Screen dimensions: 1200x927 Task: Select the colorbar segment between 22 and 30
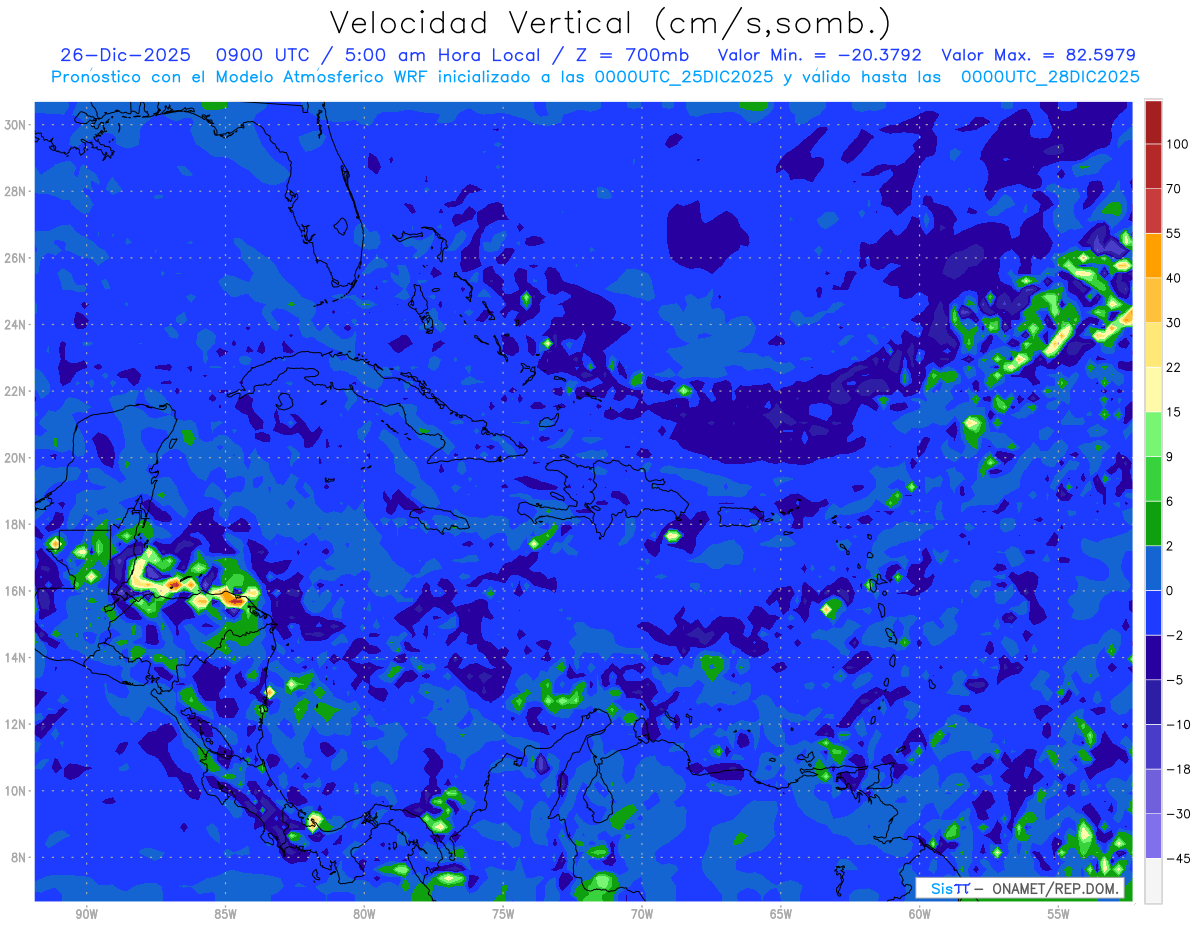1153,345
